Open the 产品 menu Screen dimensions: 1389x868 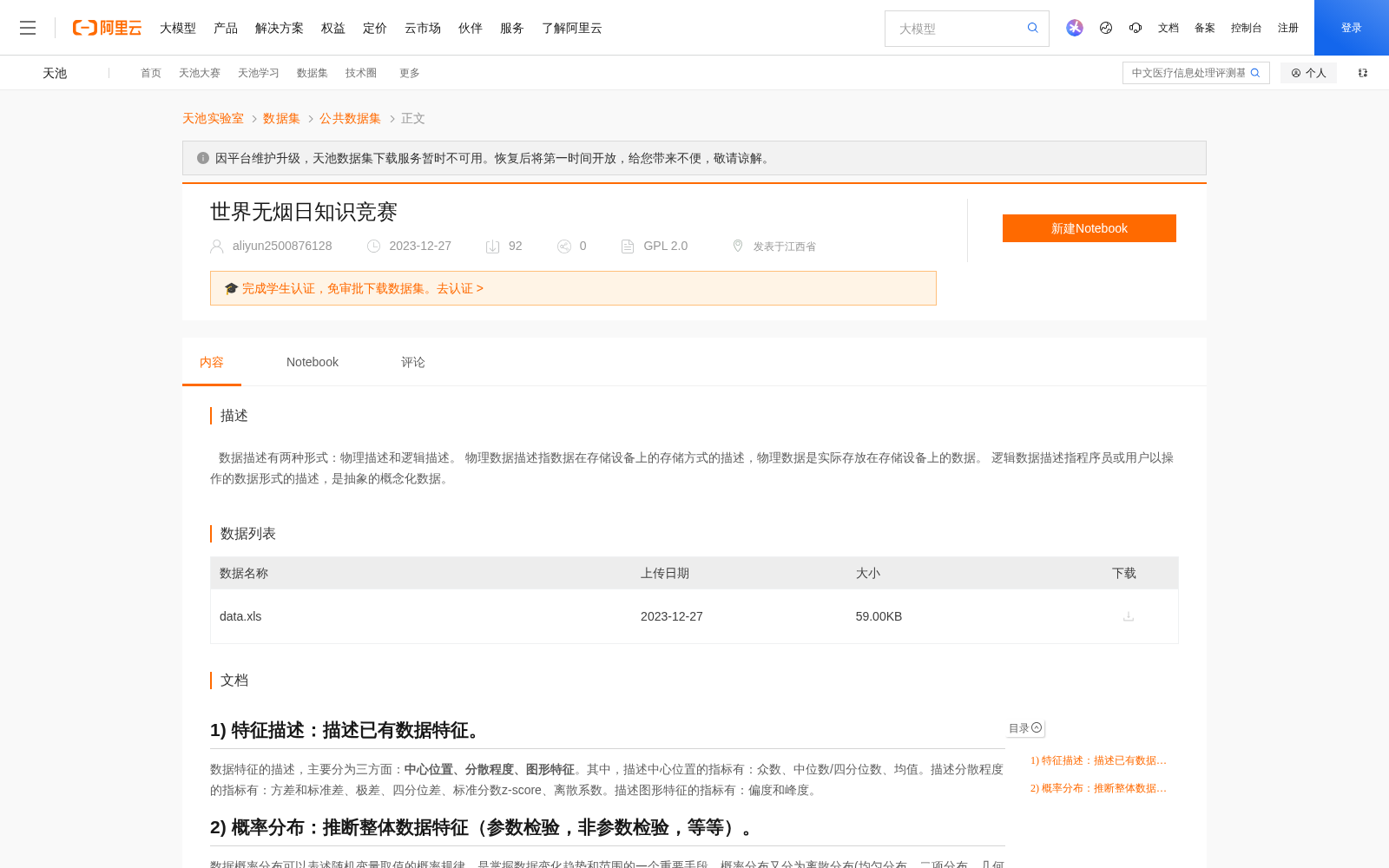click(226, 28)
